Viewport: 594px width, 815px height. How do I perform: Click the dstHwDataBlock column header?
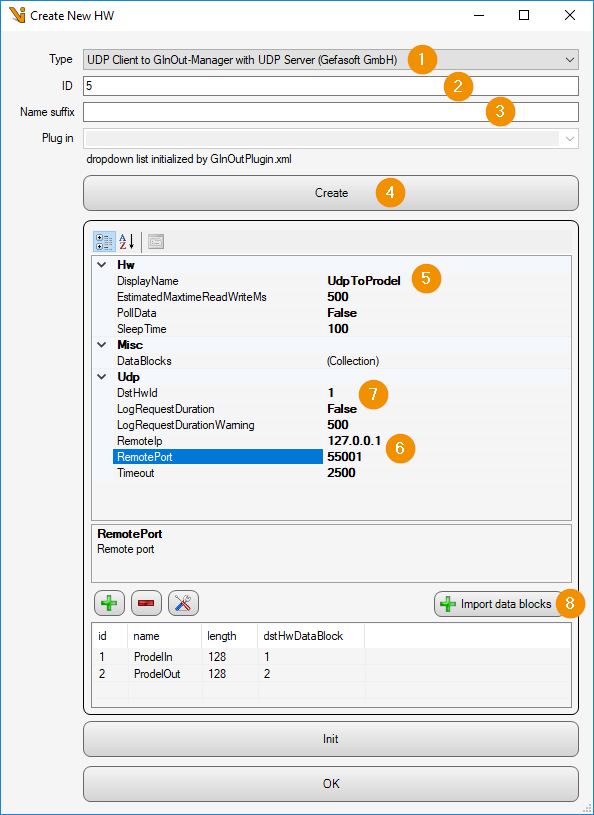(311, 636)
